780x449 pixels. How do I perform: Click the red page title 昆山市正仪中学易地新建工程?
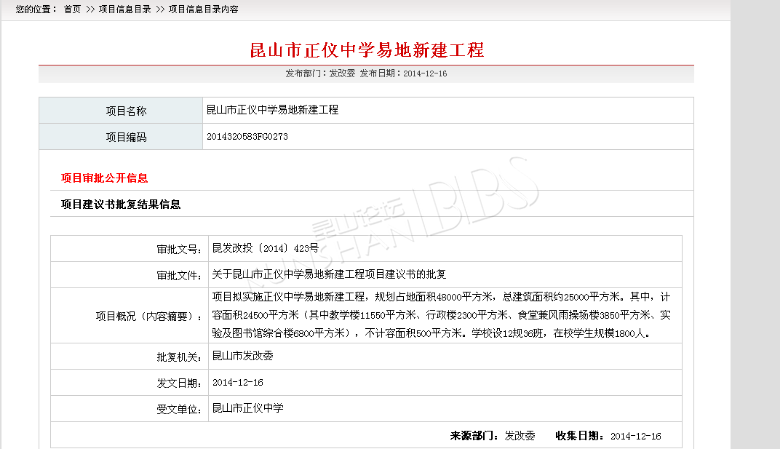tap(366, 50)
